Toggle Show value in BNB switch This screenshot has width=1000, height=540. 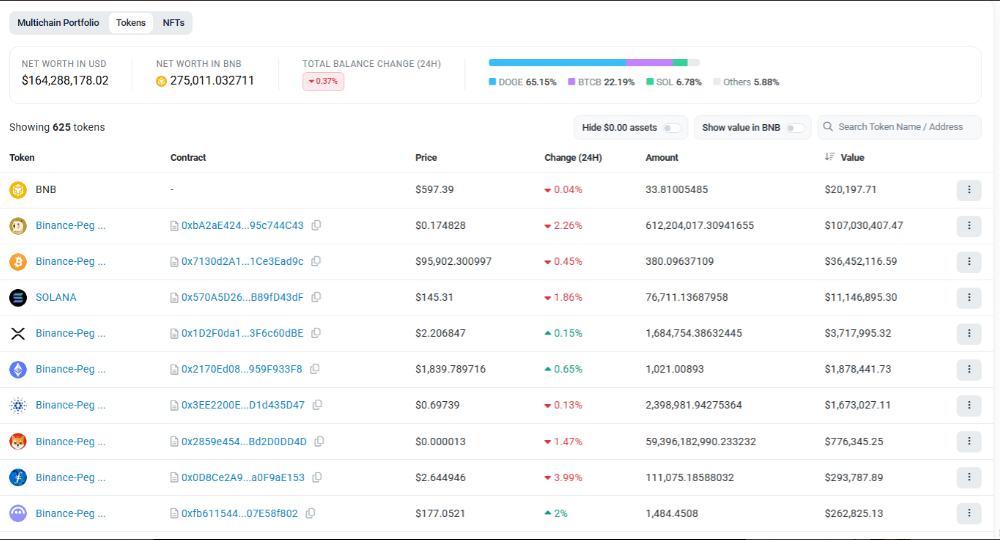click(x=795, y=128)
